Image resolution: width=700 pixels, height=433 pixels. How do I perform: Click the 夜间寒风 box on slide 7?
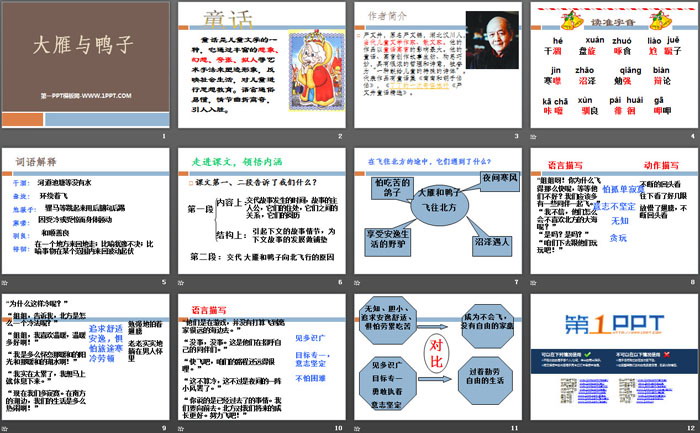[x=500, y=182]
